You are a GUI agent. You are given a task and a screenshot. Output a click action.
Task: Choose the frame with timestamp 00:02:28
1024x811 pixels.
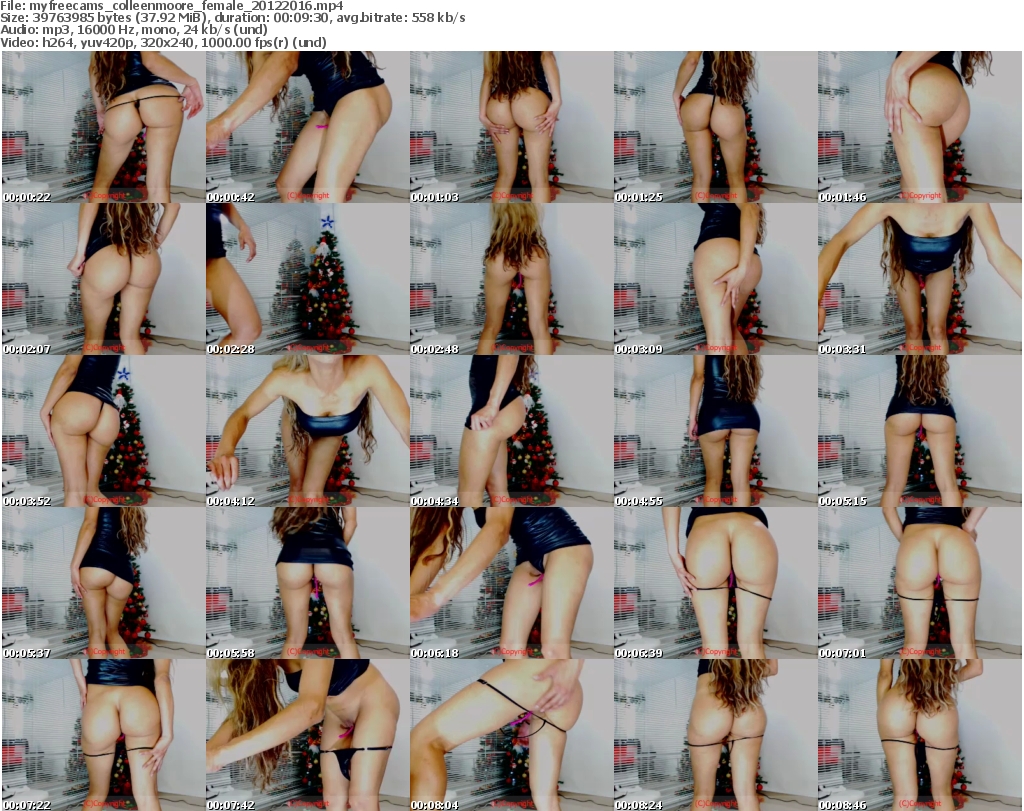pos(308,279)
